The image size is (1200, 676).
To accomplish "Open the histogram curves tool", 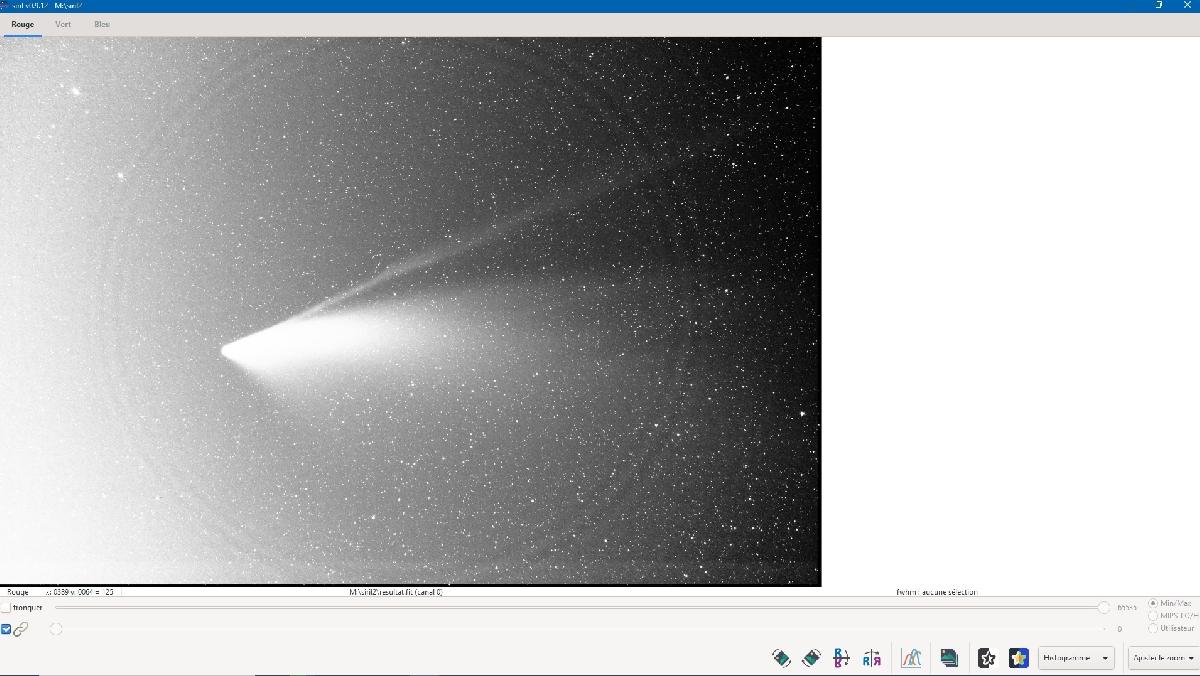I will [911, 658].
